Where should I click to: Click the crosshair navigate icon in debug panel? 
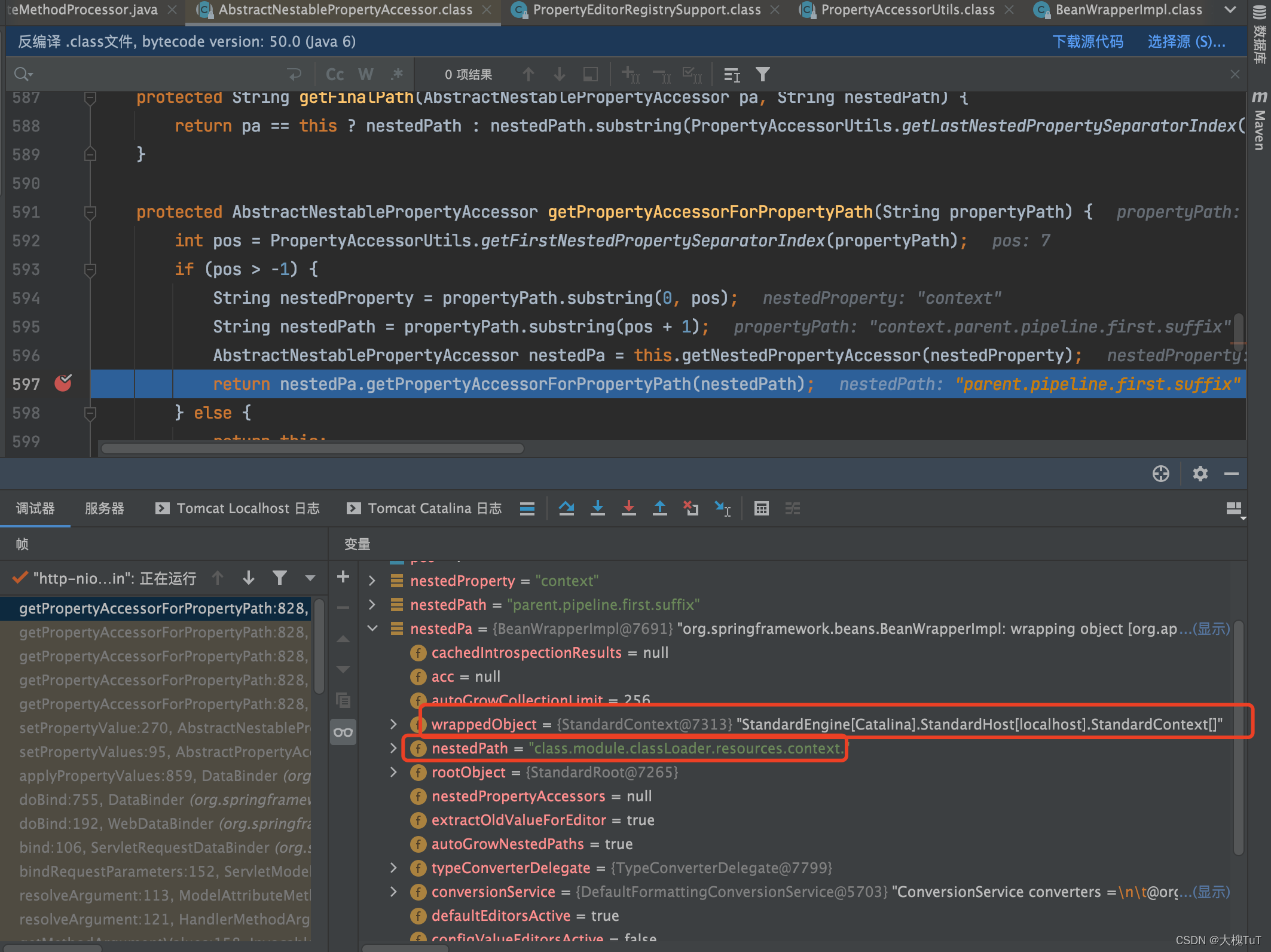pyautogui.click(x=1160, y=474)
